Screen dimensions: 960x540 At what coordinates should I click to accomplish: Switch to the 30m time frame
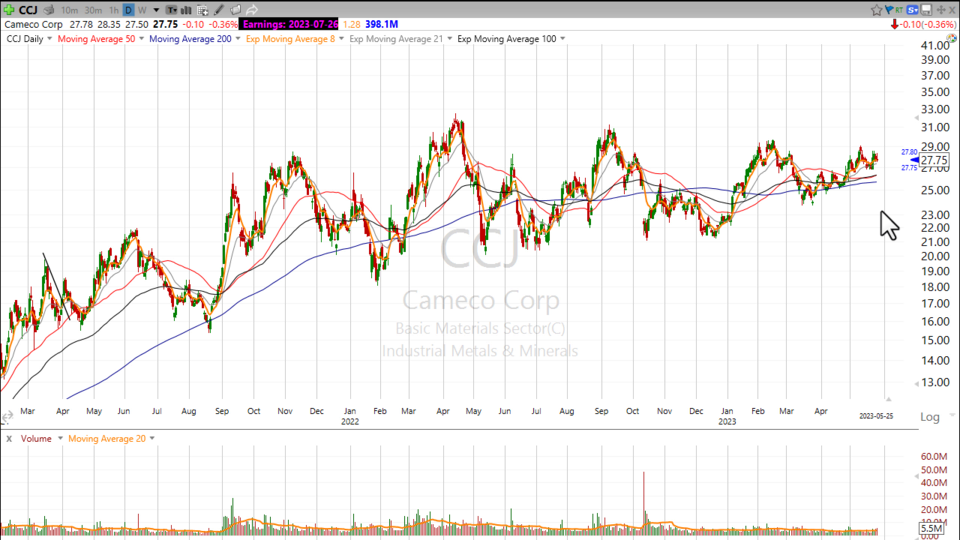(93, 10)
